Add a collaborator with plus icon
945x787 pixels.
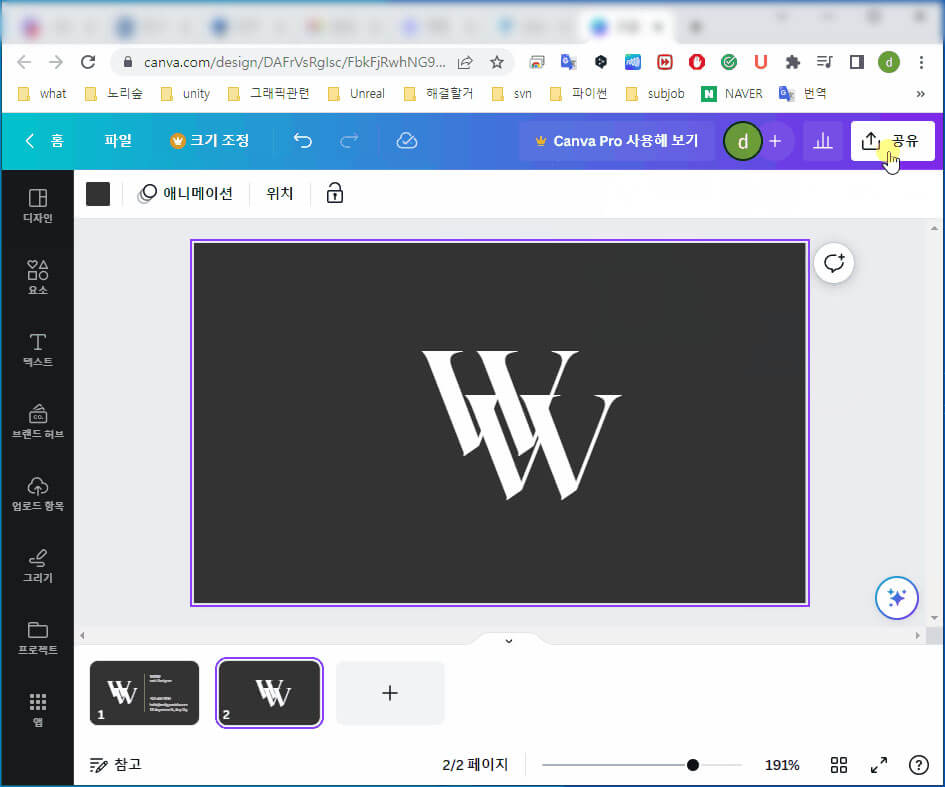(x=776, y=141)
